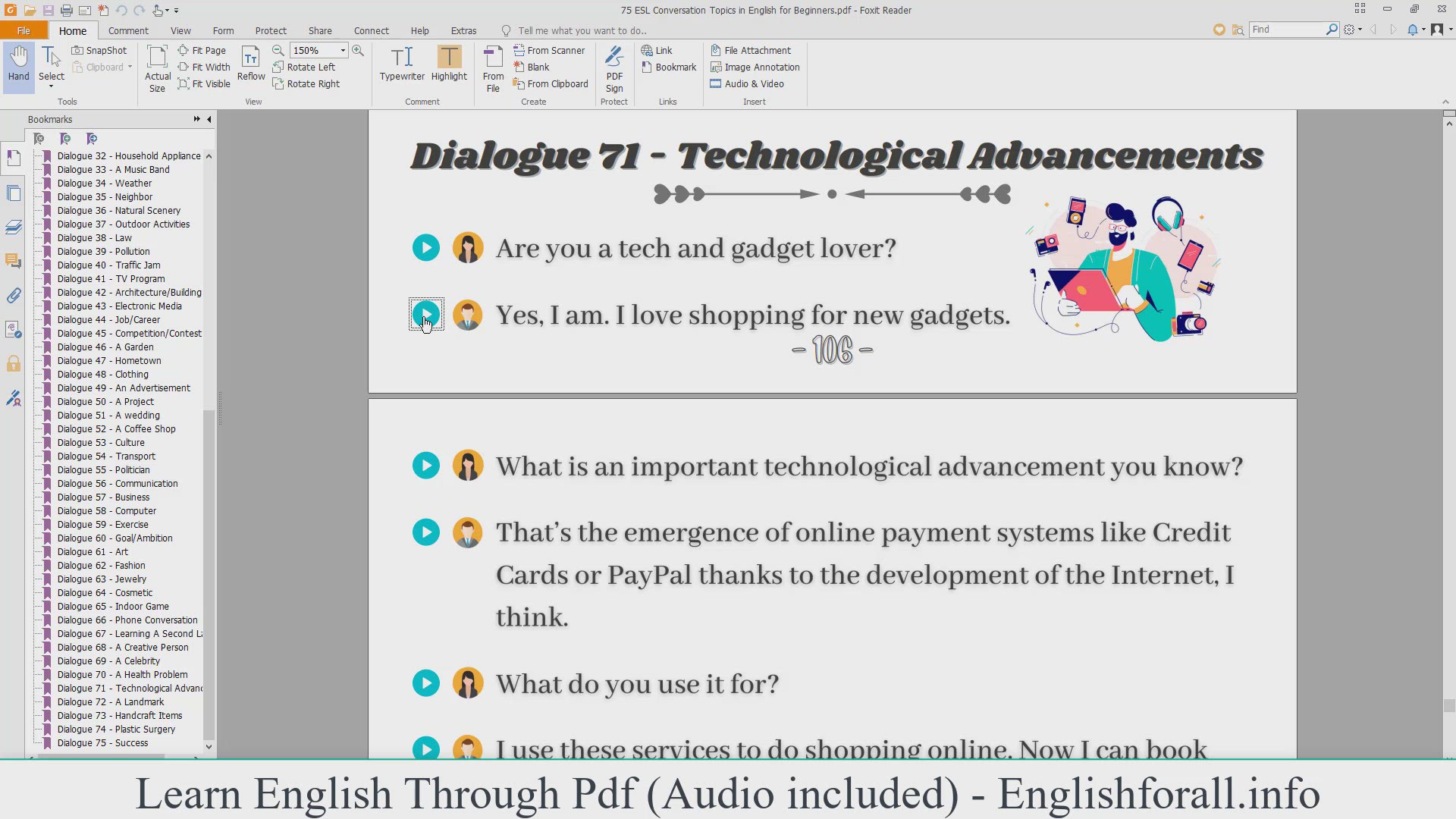
Task: Open the security lock sidebar panel
Action: click(14, 364)
